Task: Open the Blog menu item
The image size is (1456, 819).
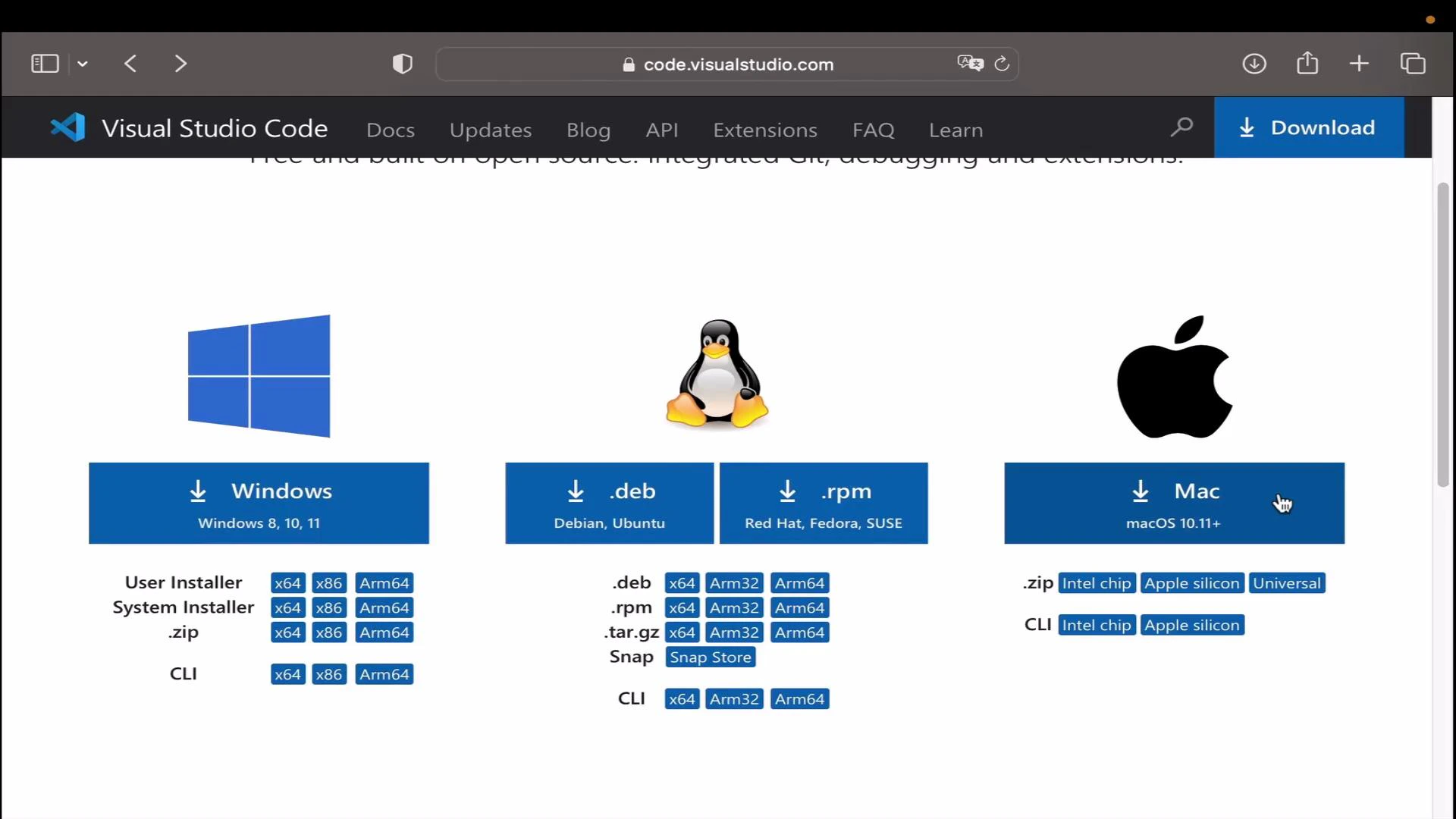Action: (x=588, y=130)
